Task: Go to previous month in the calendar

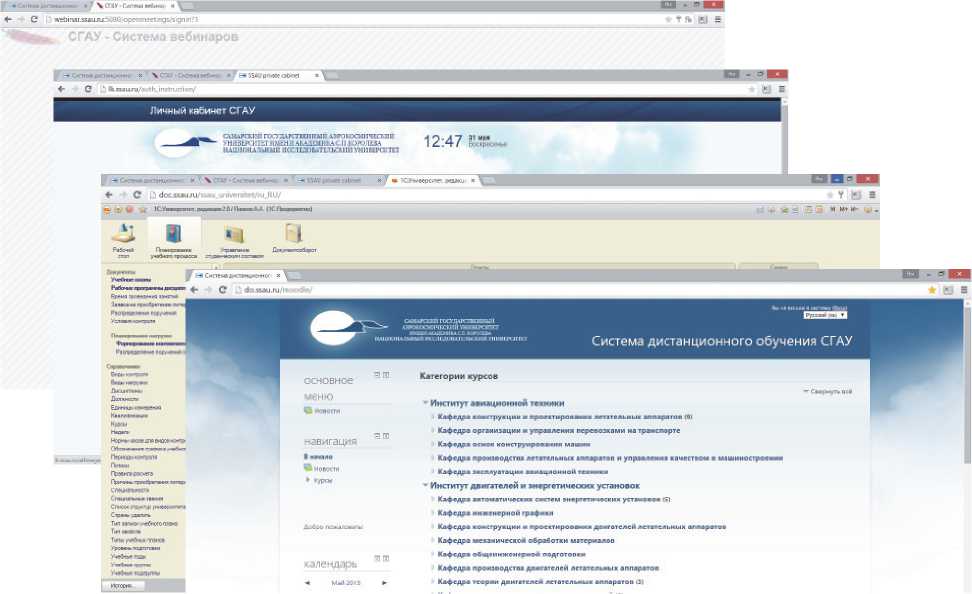Action: pyautogui.click(x=307, y=583)
